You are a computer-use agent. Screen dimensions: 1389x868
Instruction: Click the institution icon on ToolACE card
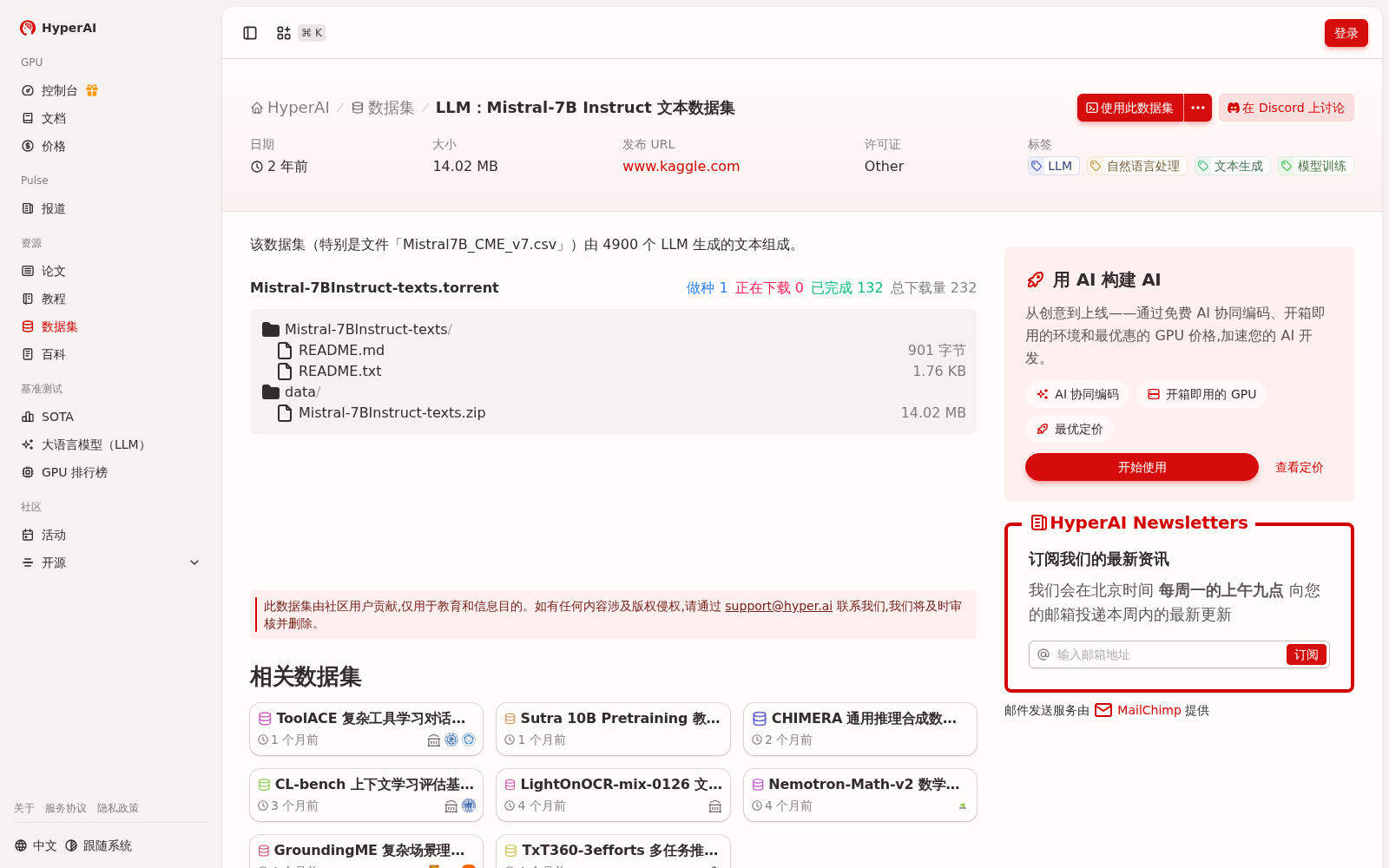(434, 740)
